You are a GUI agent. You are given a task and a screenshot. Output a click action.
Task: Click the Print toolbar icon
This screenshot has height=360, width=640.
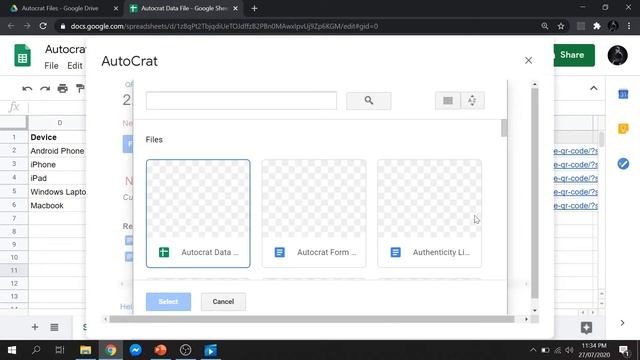coord(62,89)
